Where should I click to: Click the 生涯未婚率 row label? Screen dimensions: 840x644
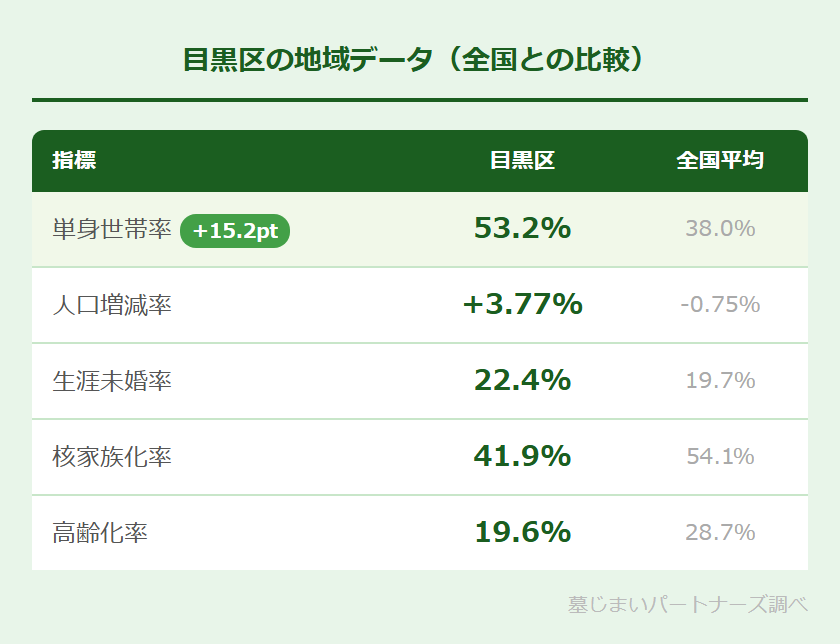tap(112, 381)
